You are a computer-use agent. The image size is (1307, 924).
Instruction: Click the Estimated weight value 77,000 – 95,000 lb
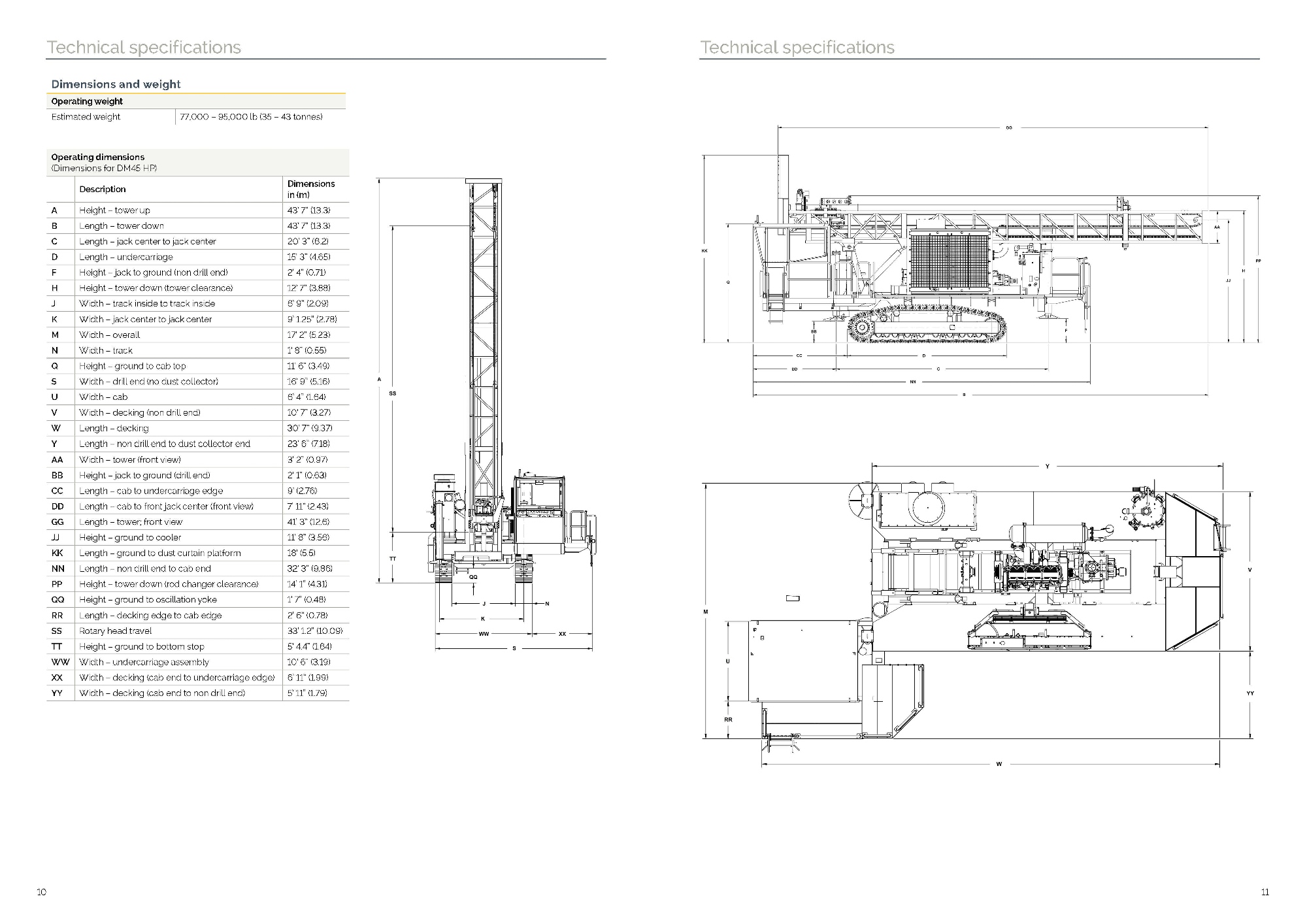point(252,116)
